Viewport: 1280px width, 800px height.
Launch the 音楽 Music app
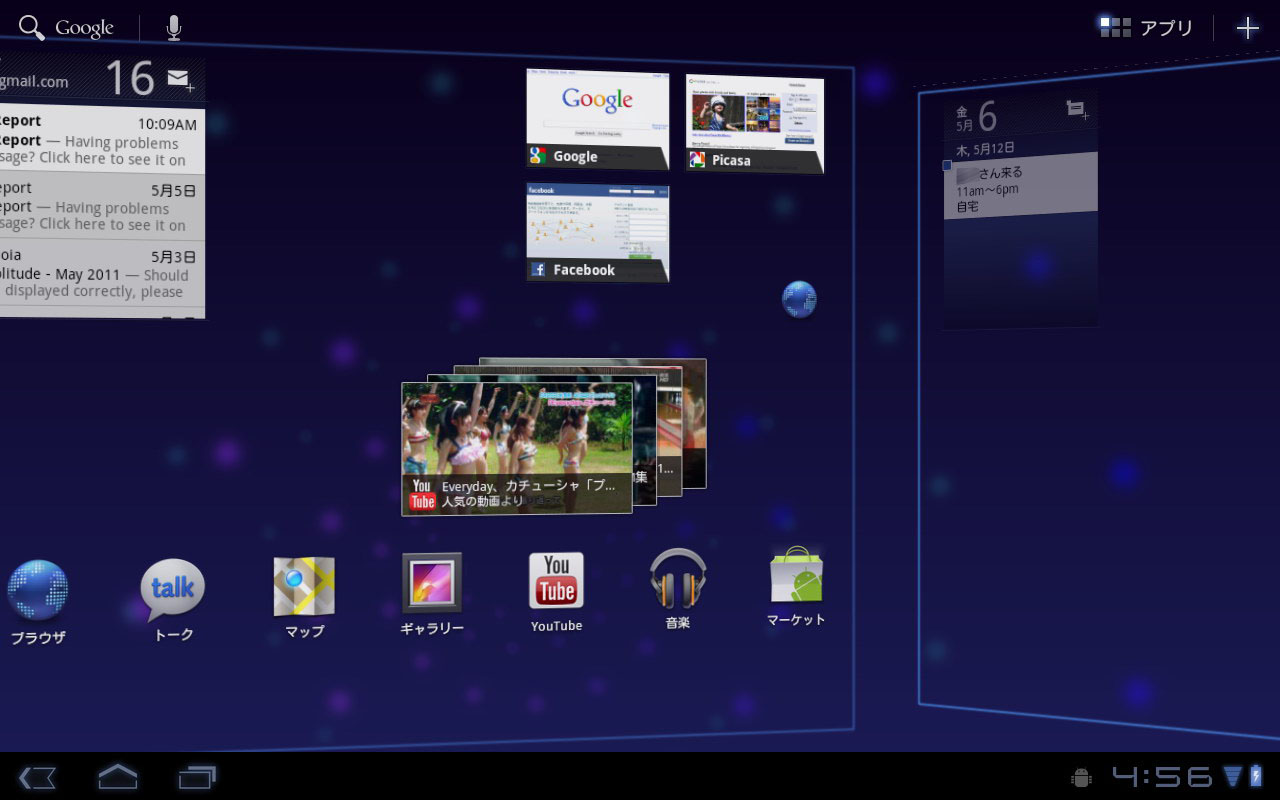click(678, 589)
